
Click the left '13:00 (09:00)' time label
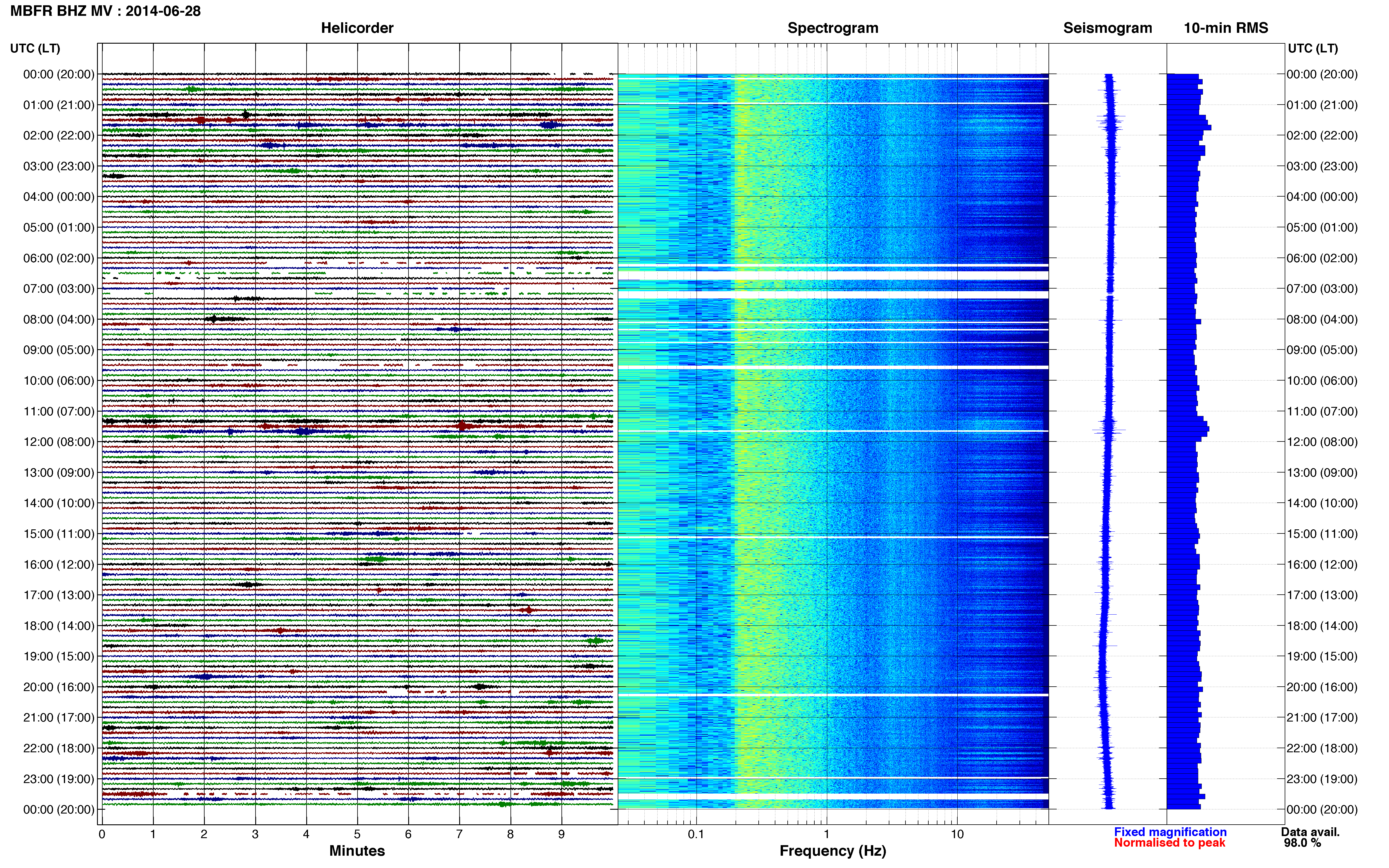point(59,473)
